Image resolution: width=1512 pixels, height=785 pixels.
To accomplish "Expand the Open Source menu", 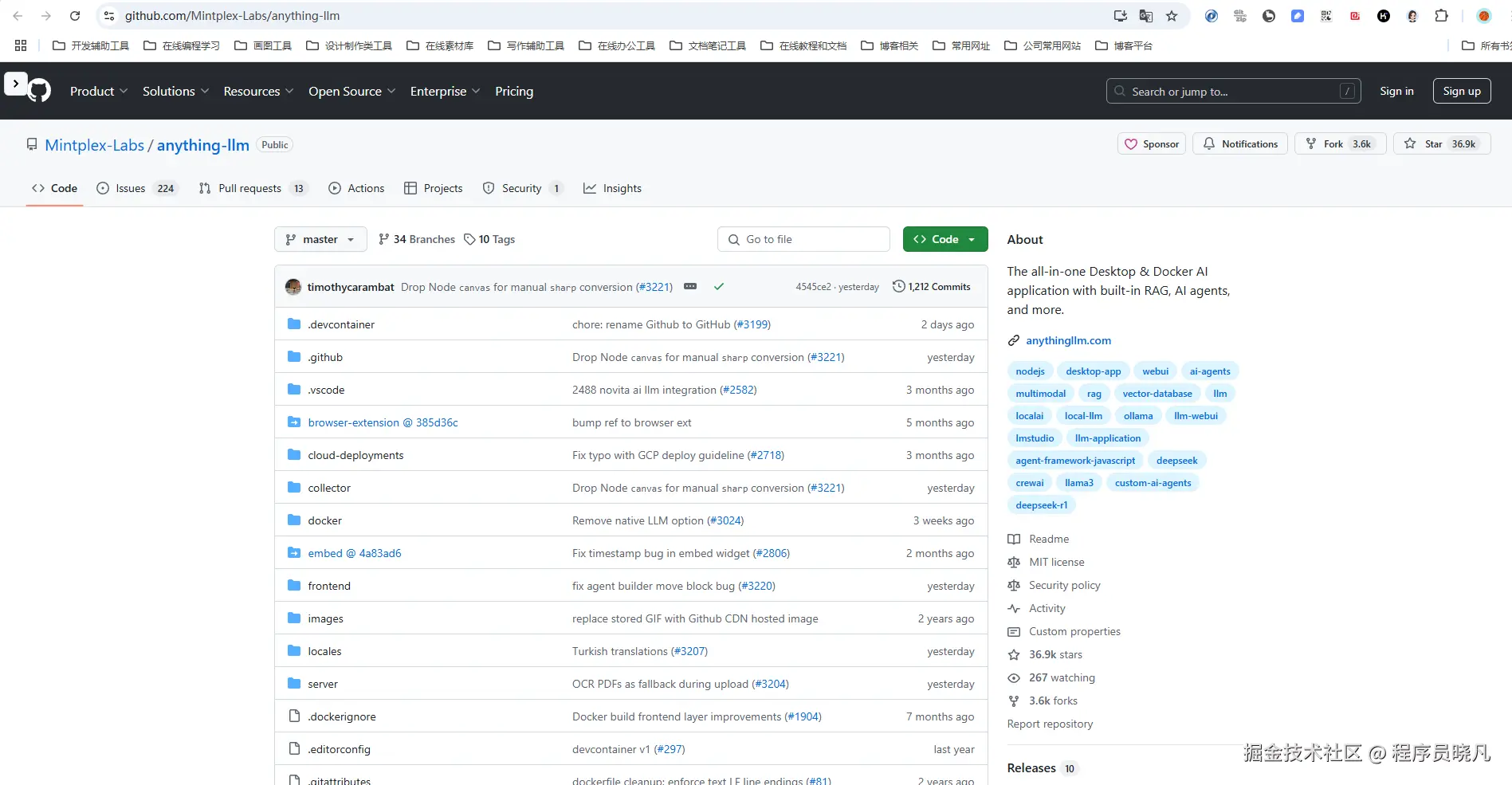I will [352, 92].
